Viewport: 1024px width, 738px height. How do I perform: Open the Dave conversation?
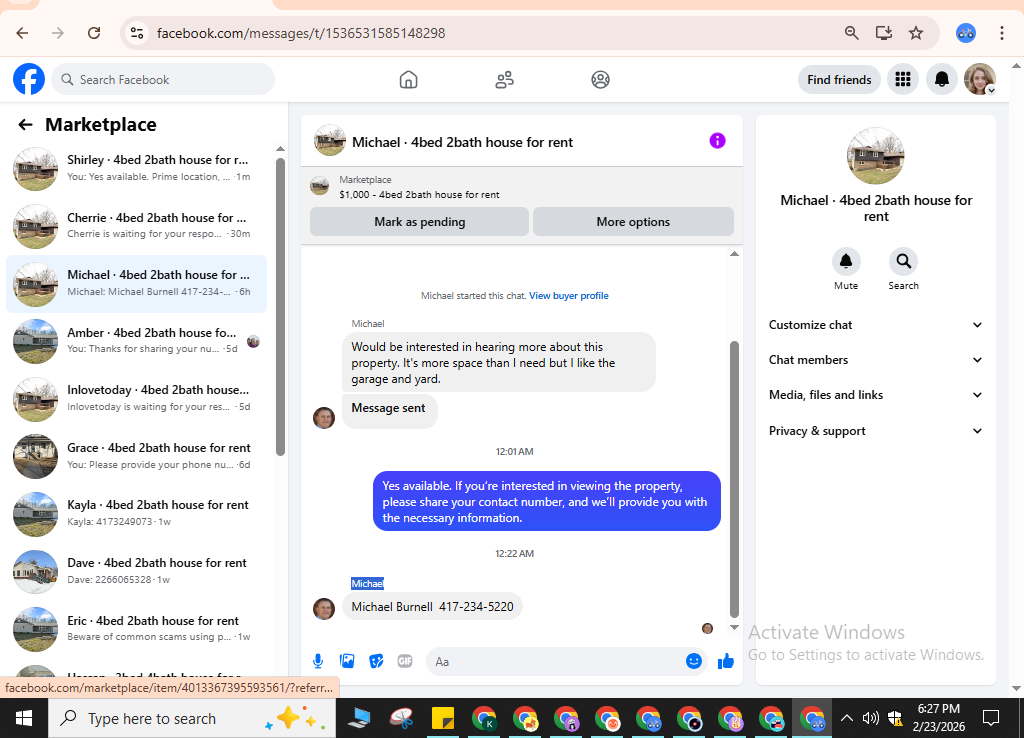pos(136,571)
